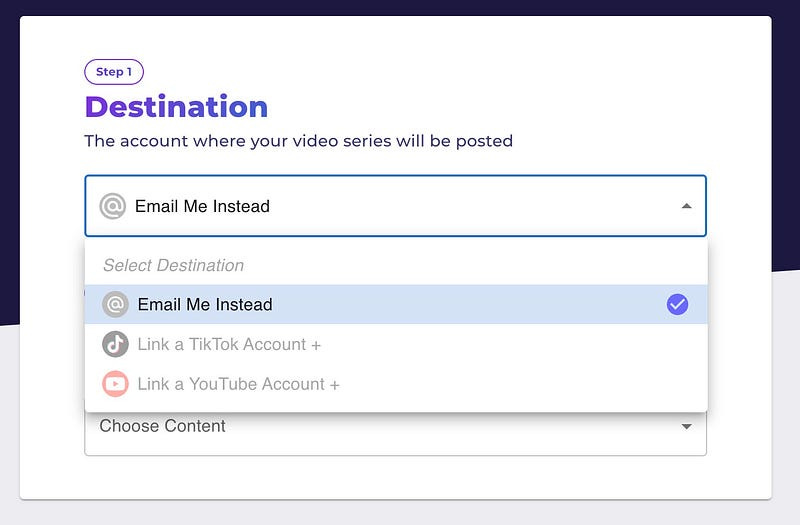Click the TikTok logo icon
Screen dimensions: 800x525
coord(115,344)
